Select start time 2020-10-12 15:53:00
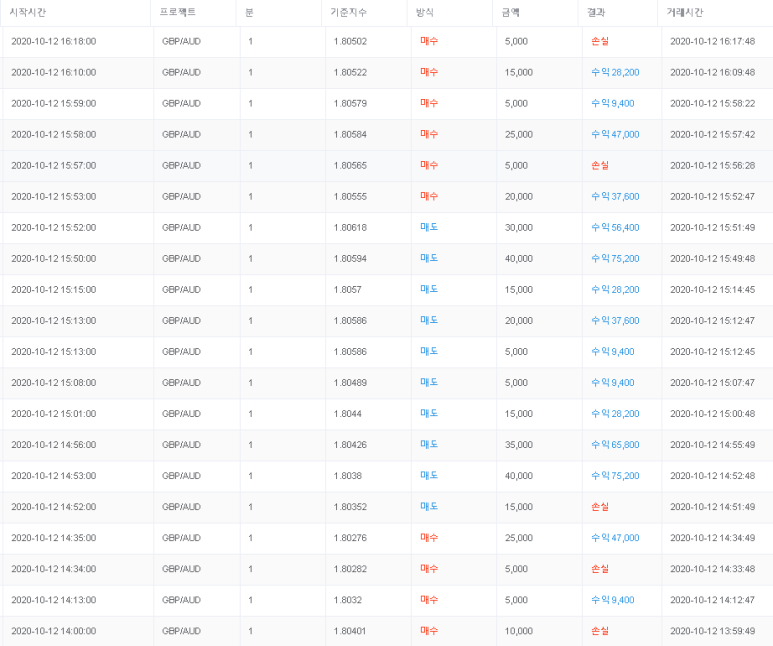Image resolution: width=773 pixels, height=646 pixels. click(54, 197)
